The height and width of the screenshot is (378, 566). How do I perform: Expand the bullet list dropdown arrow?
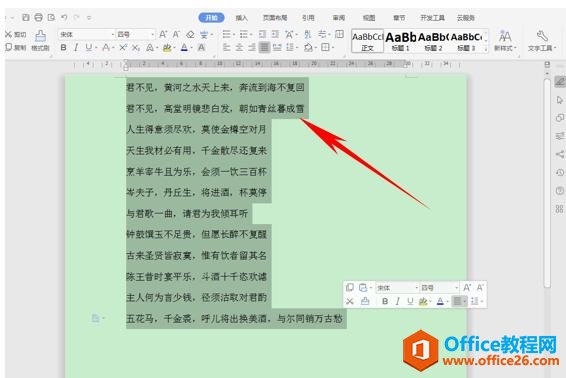(234, 35)
